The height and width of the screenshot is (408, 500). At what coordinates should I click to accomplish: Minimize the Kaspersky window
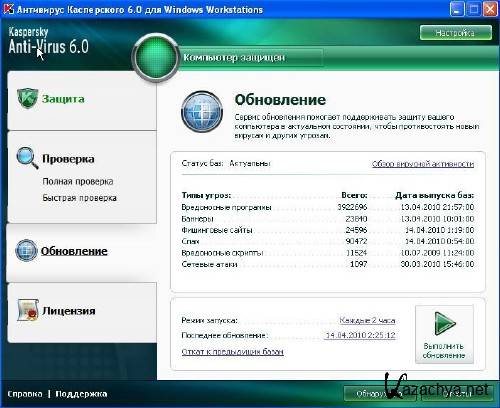coord(457,9)
